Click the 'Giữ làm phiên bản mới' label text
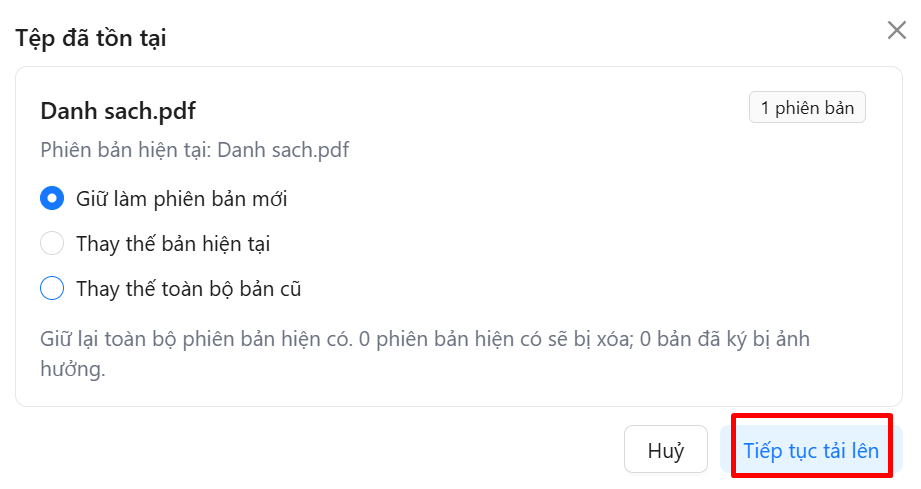 [x=181, y=199]
